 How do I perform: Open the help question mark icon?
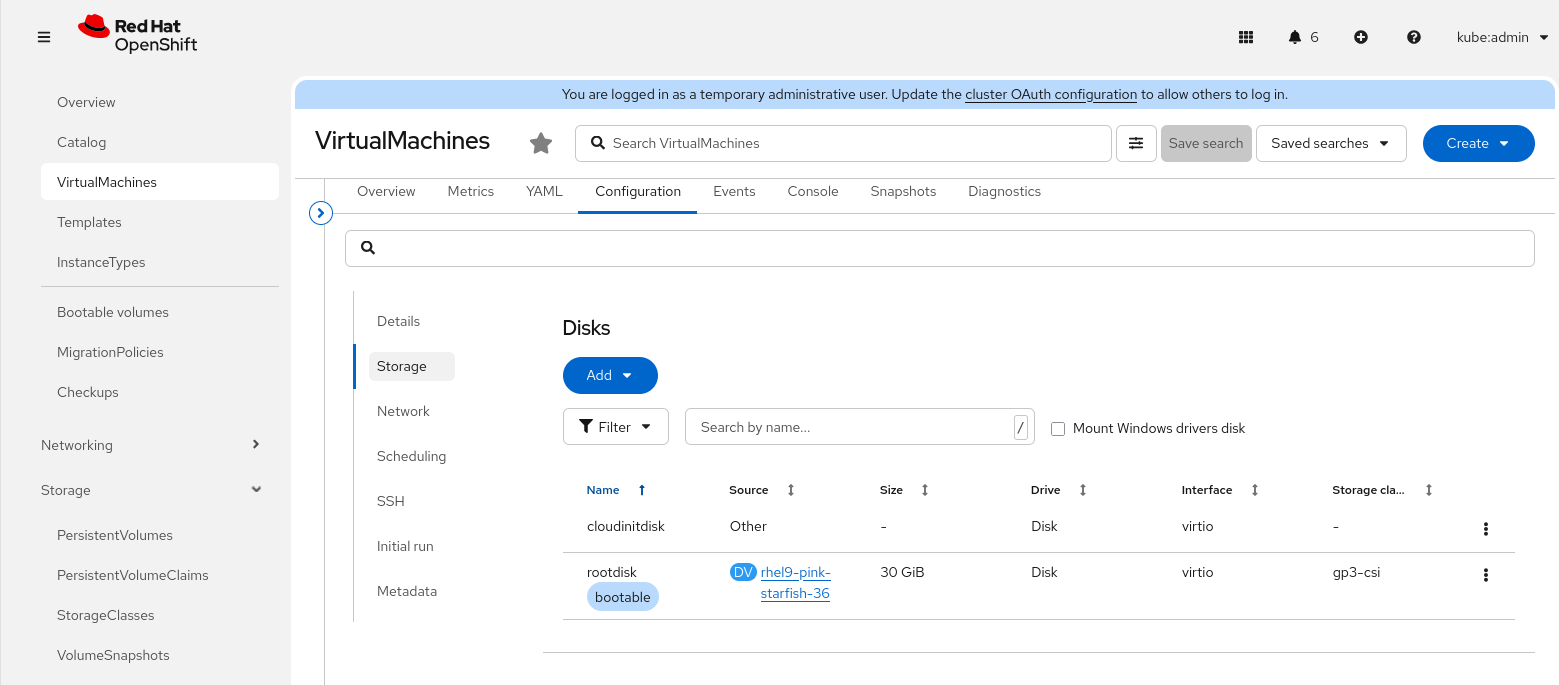(1414, 37)
